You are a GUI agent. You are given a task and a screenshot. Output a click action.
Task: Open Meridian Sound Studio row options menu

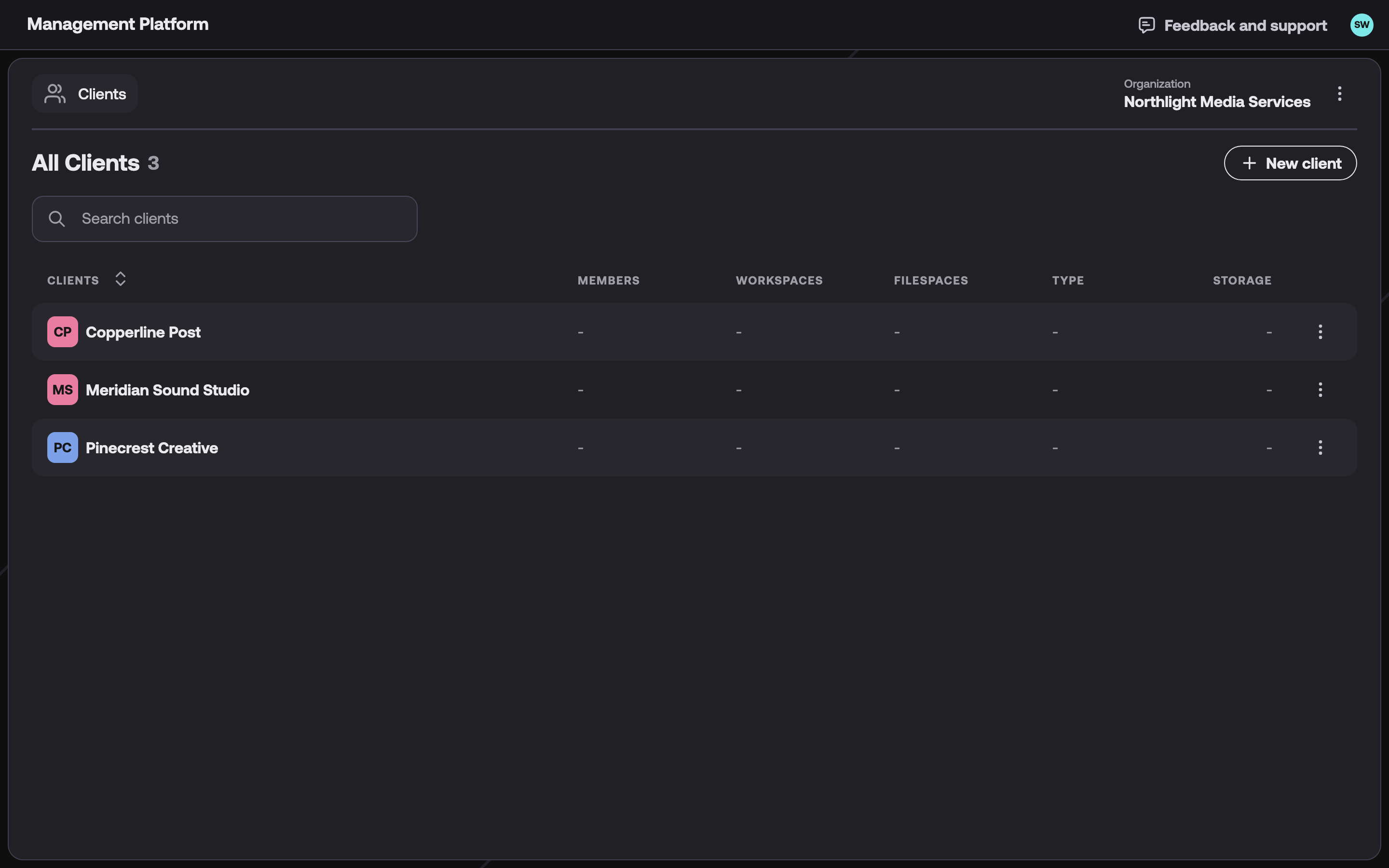click(x=1320, y=390)
